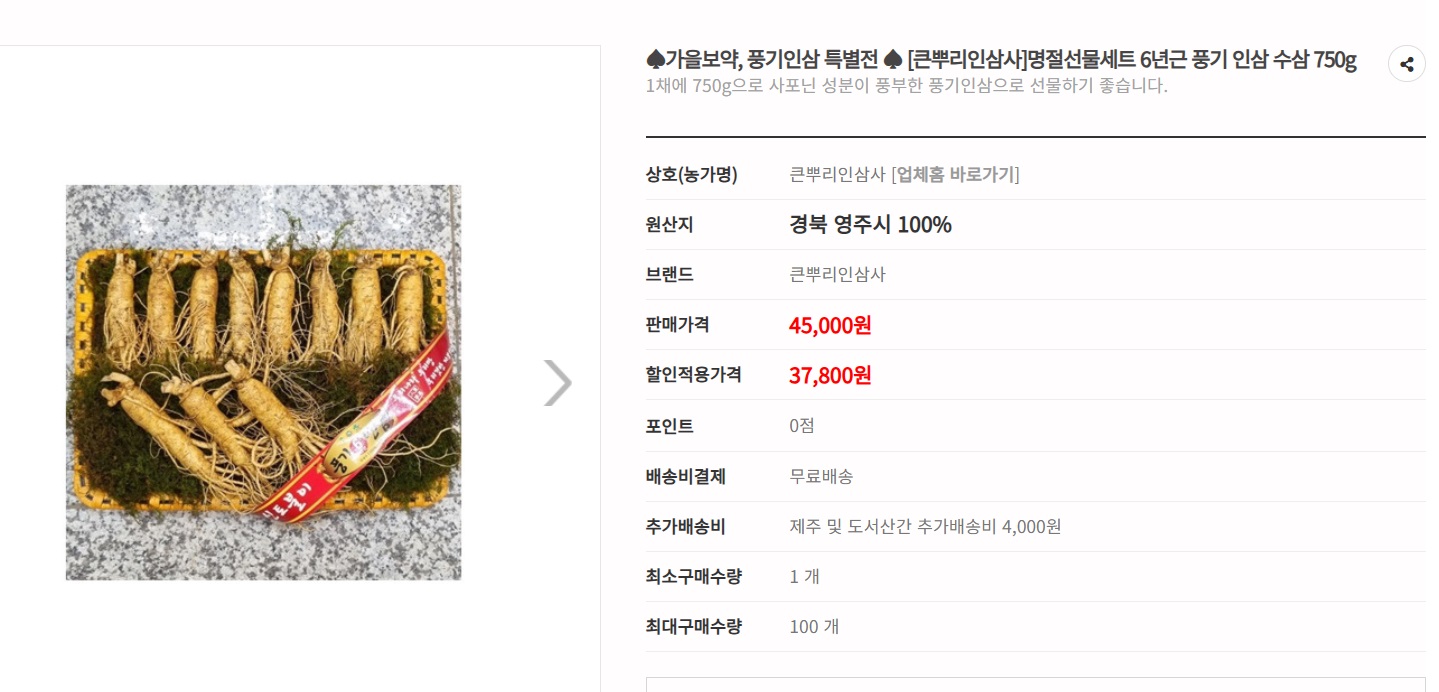
Task: Click the 포인트 value showing 0점
Action: (x=802, y=426)
